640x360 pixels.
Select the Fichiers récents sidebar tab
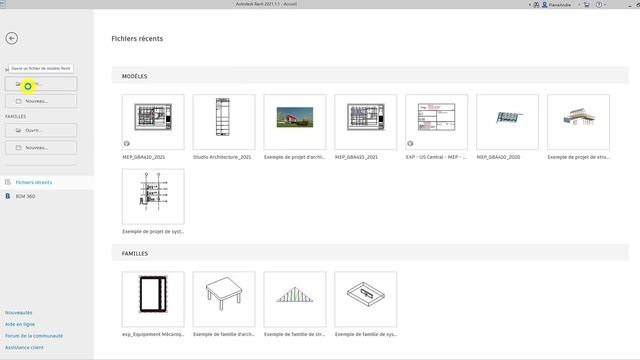coord(47,182)
